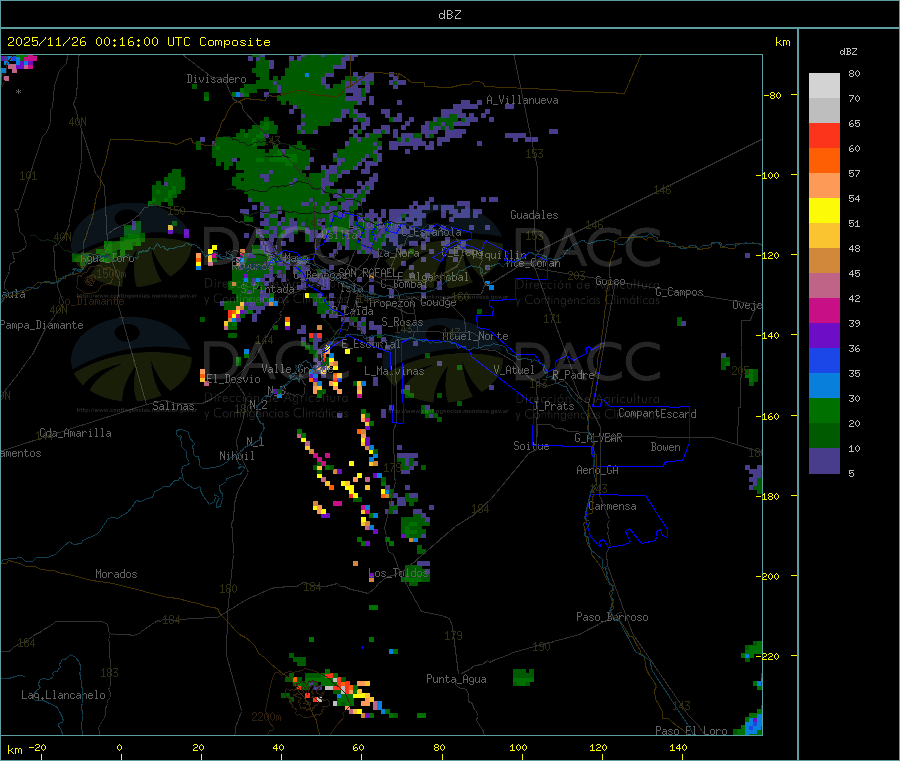Viewport: 900px width, 761px height.
Task: Click the 'Cda_Amarilla' map label
Action: pyautogui.click(x=75, y=433)
